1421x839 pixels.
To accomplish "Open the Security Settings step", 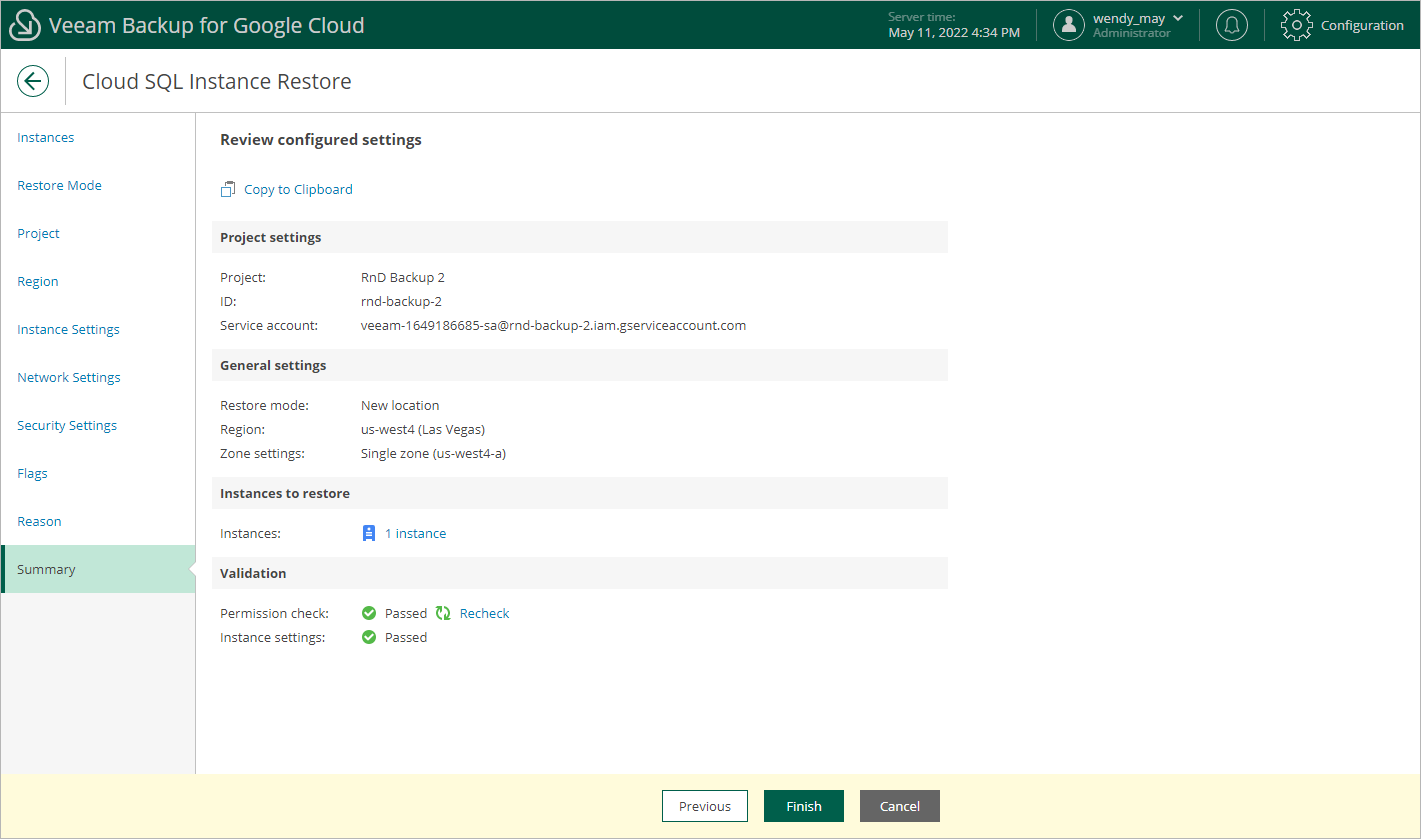I will 67,425.
